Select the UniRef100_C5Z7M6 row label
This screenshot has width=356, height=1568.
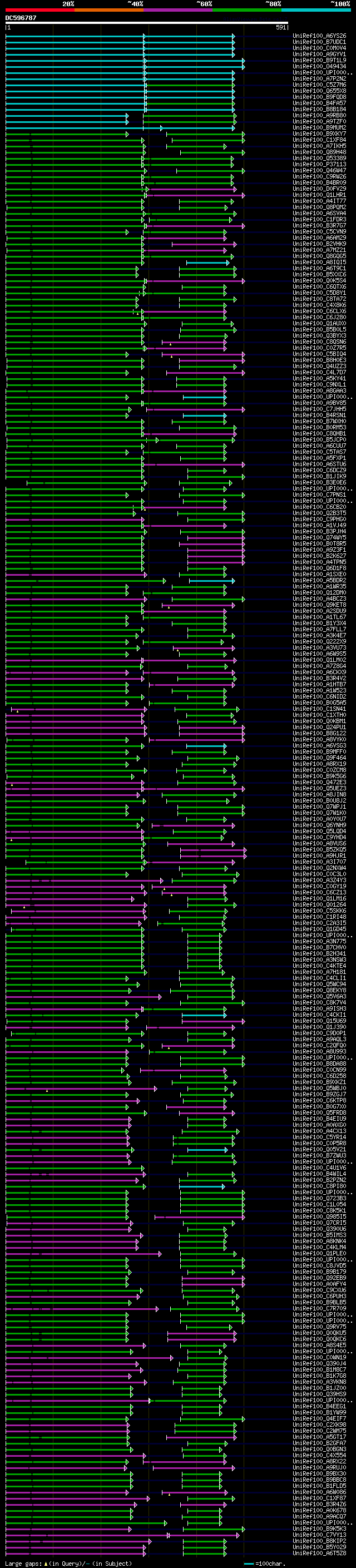(319, 85)
